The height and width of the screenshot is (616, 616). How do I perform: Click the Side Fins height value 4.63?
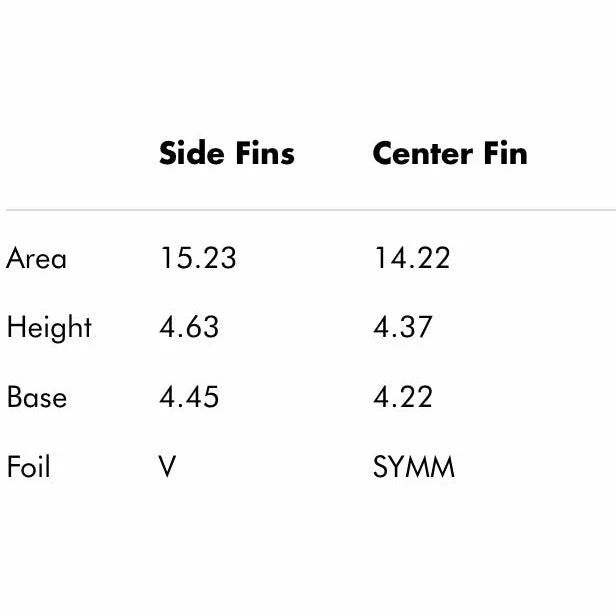tap(189, 328)
